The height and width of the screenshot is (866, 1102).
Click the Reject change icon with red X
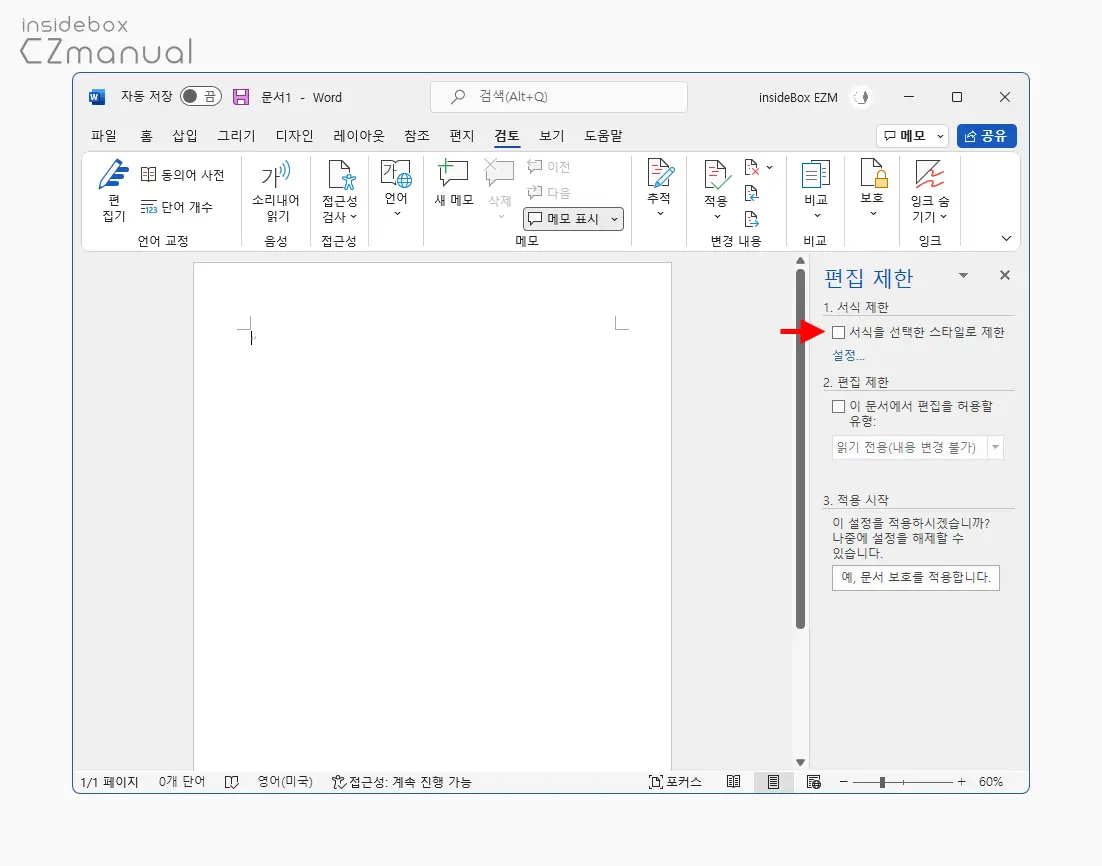coord(751,167)
